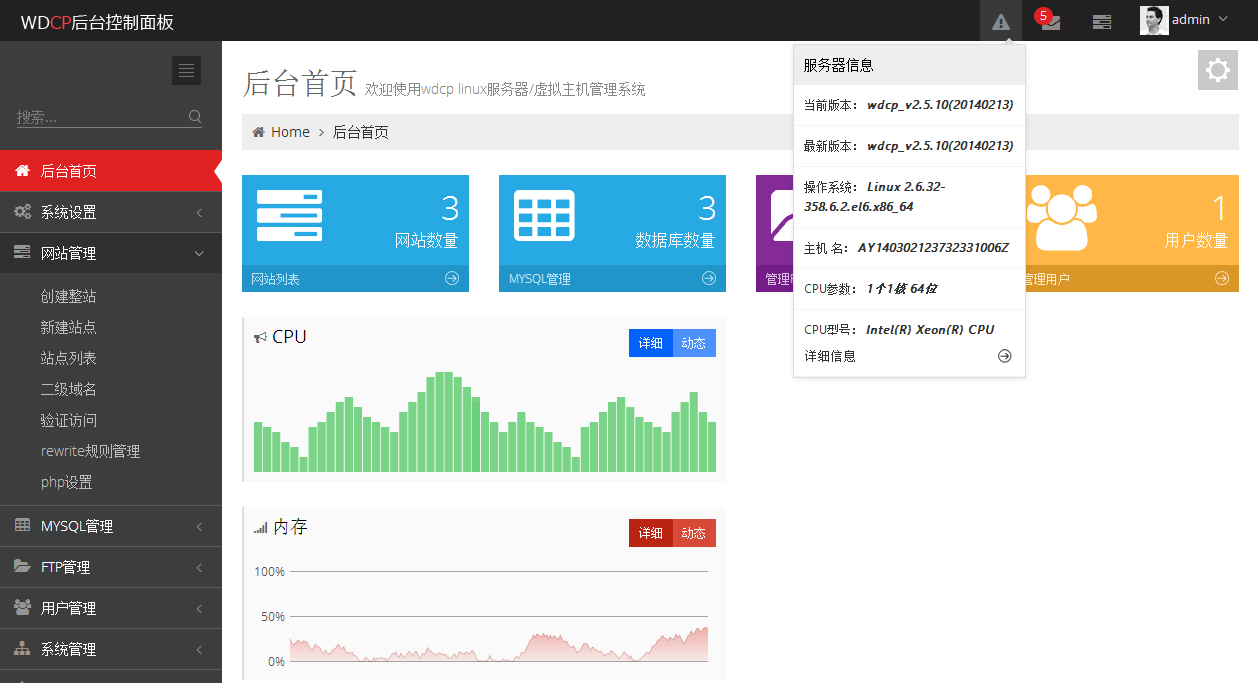Click the Home breadcrumb link
The width and height of the screenshot is (1258, 683).
290,132
